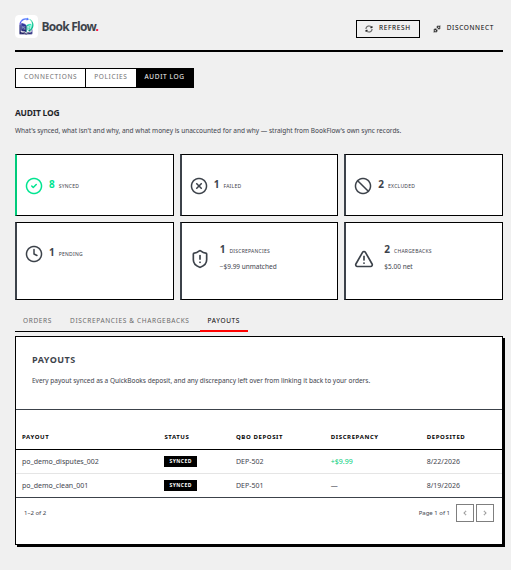
Task: Click the Book Flow logo icon
Action: pos(26,27)
